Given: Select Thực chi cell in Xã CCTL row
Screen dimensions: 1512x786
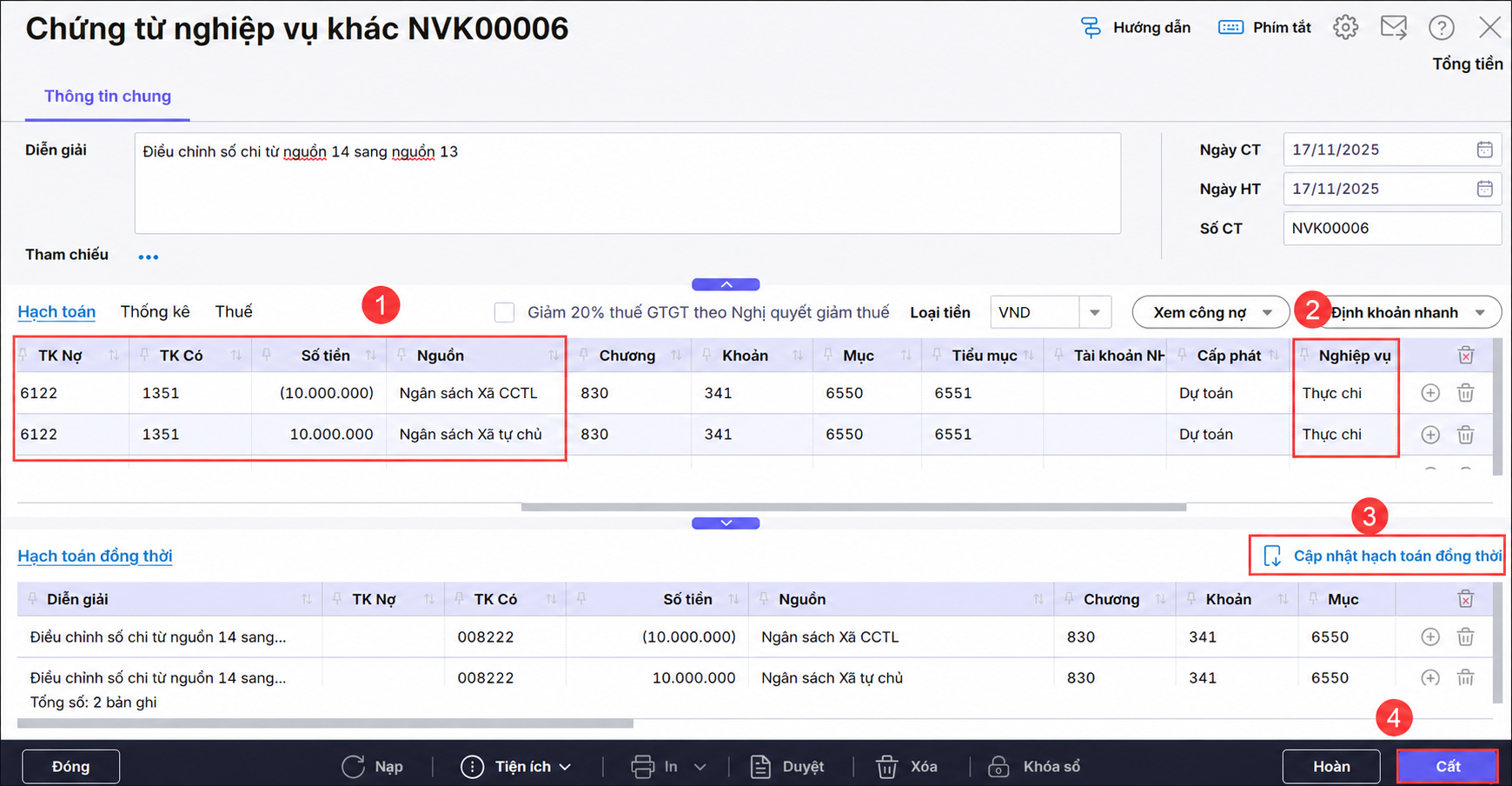Looking at the screenshot, I should pos(1344,393).
